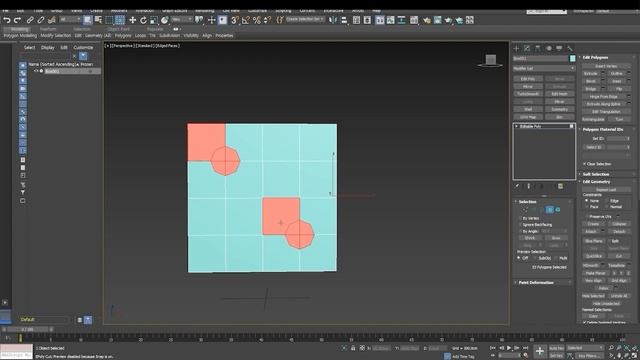640x360 pixels.
Task: Select the Normal constraint radio button
Action: [606, 207]
